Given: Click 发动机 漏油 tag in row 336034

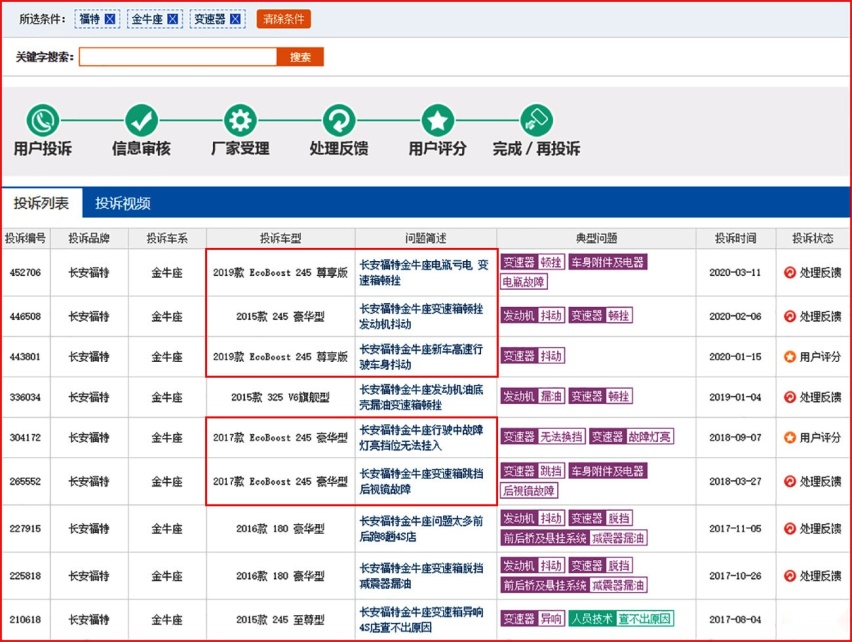Looking at the screenshot, I should pos(532,396).
